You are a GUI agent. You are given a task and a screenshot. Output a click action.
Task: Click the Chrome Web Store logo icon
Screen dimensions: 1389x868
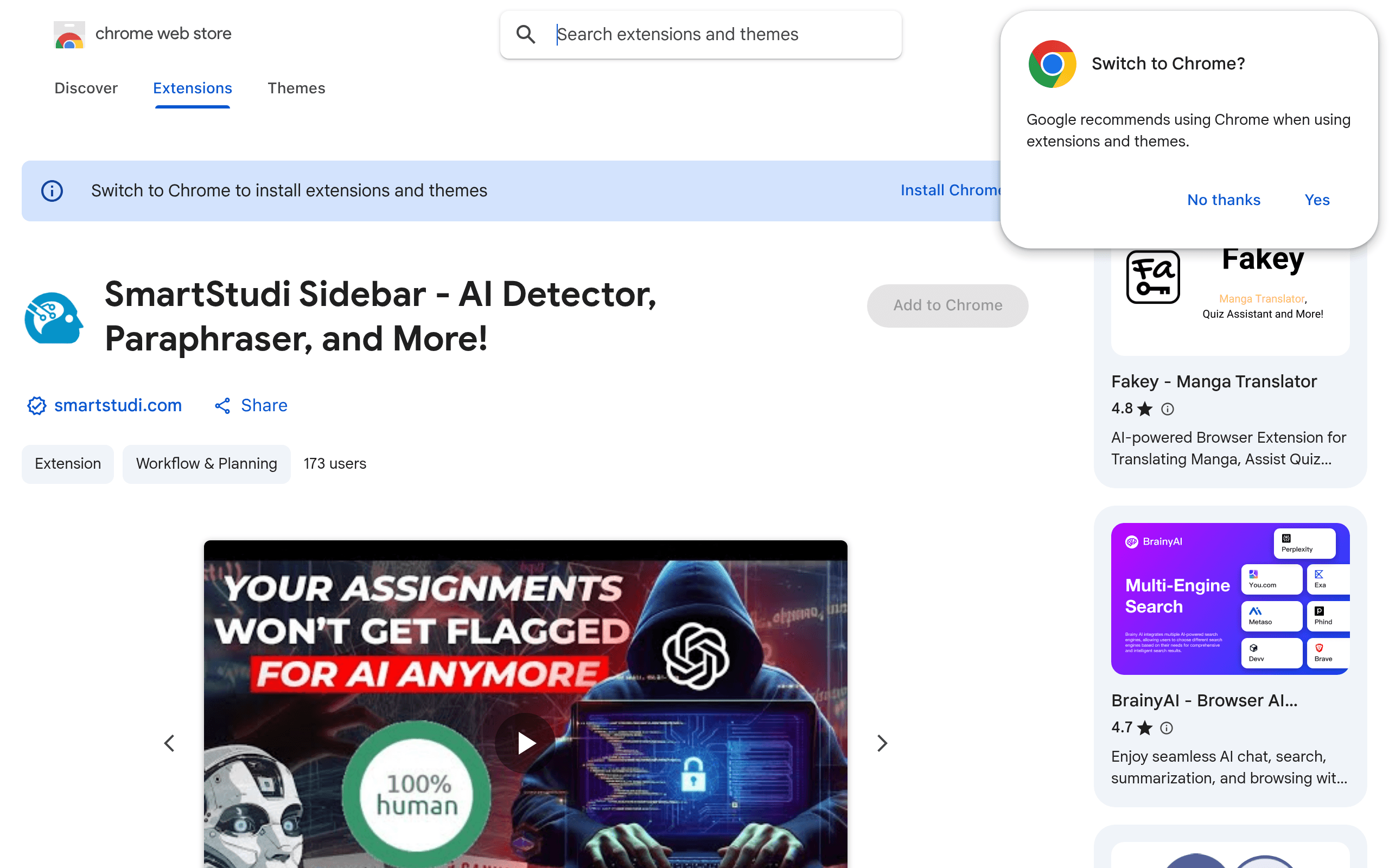[69, 34]
